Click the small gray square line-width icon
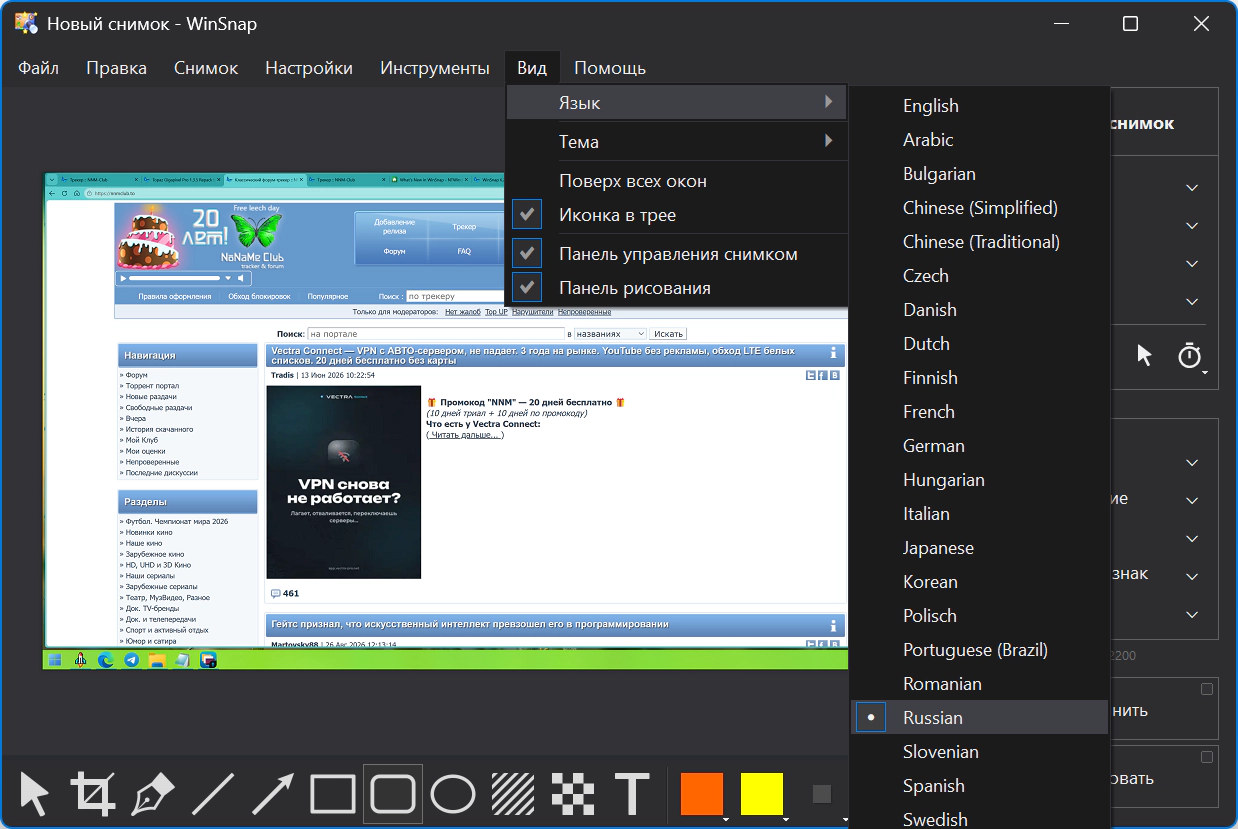This screenshot has height=829, width=1238. (822, 794)
